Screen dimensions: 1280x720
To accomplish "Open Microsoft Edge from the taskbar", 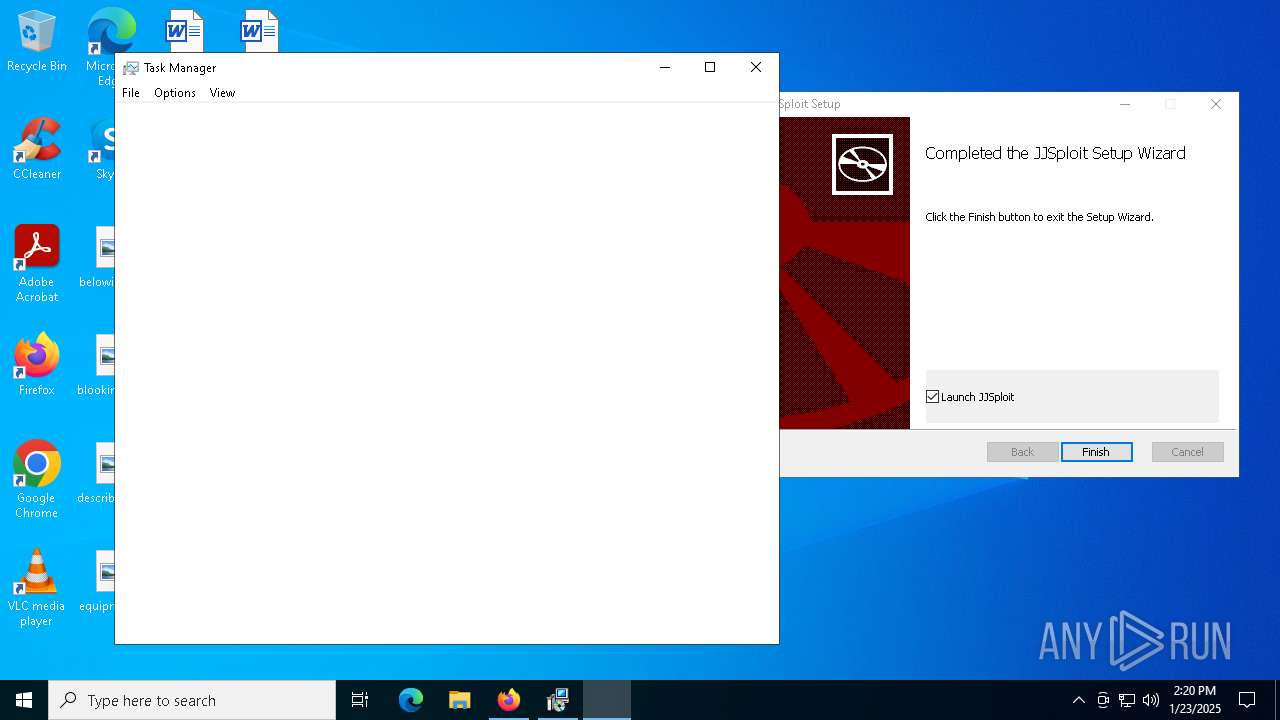I will coord(411,700).
